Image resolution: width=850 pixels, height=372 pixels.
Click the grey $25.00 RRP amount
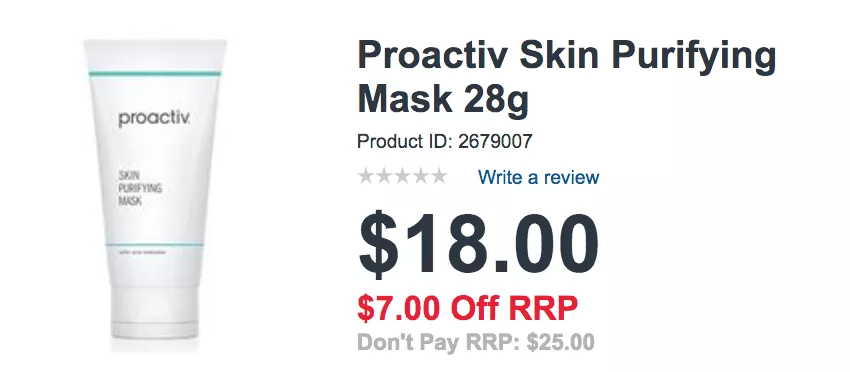point(561,342)
